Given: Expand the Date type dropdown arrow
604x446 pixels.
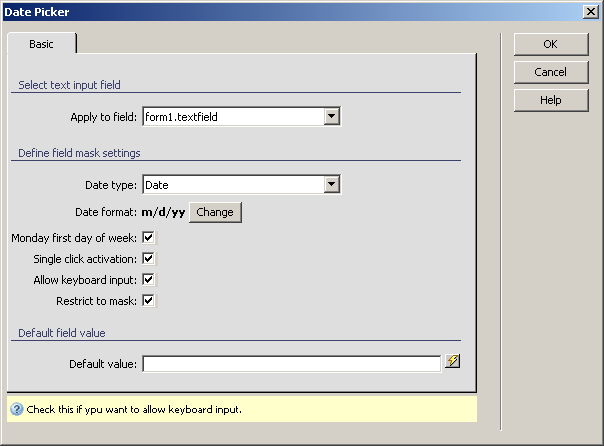Looking at the screenshot, I should pos(332,184).
